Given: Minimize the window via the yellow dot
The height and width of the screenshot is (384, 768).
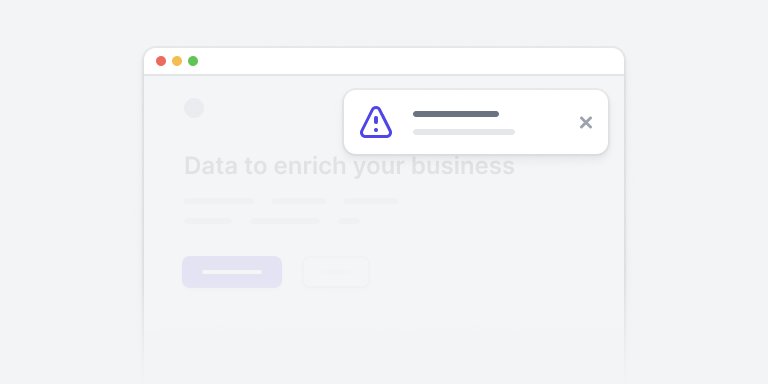Looking at the screenshot, I should [177, 61].
